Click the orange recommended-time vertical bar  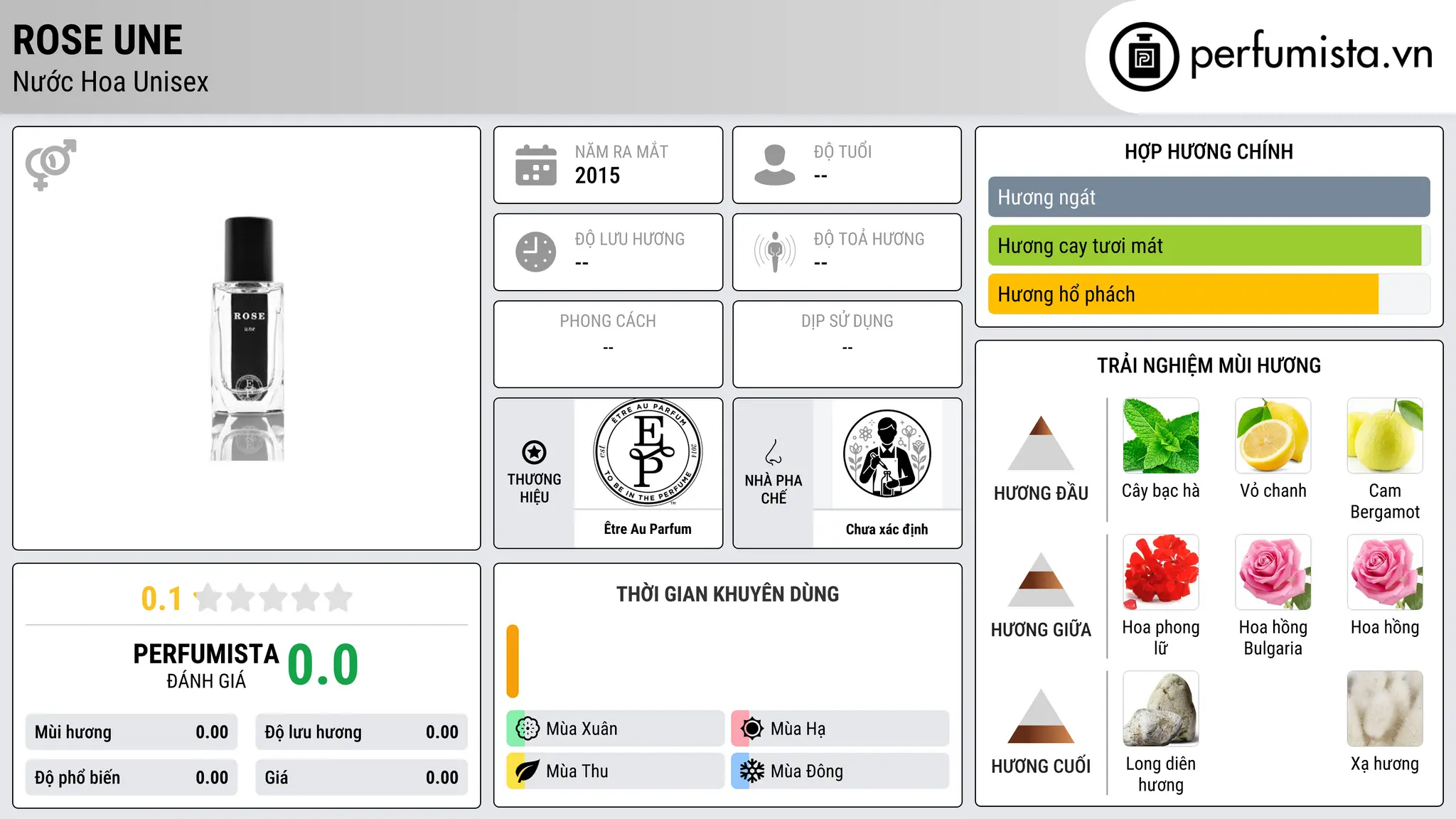[x=513, y=661]
